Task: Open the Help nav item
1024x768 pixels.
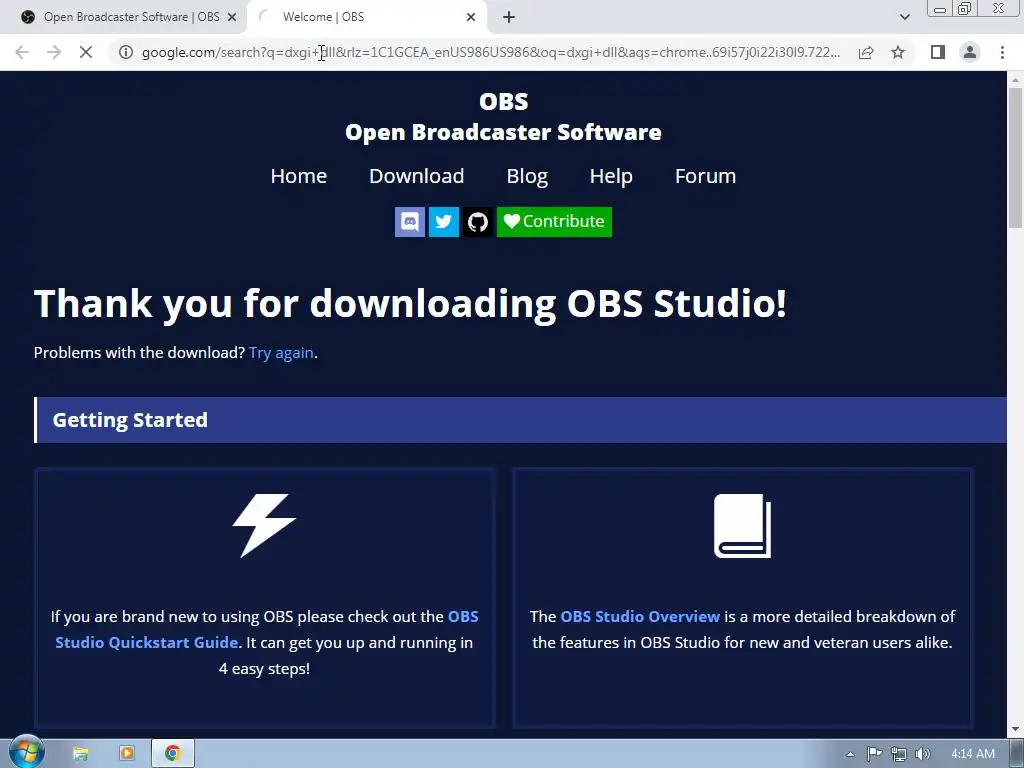Action: coord(611,176)
